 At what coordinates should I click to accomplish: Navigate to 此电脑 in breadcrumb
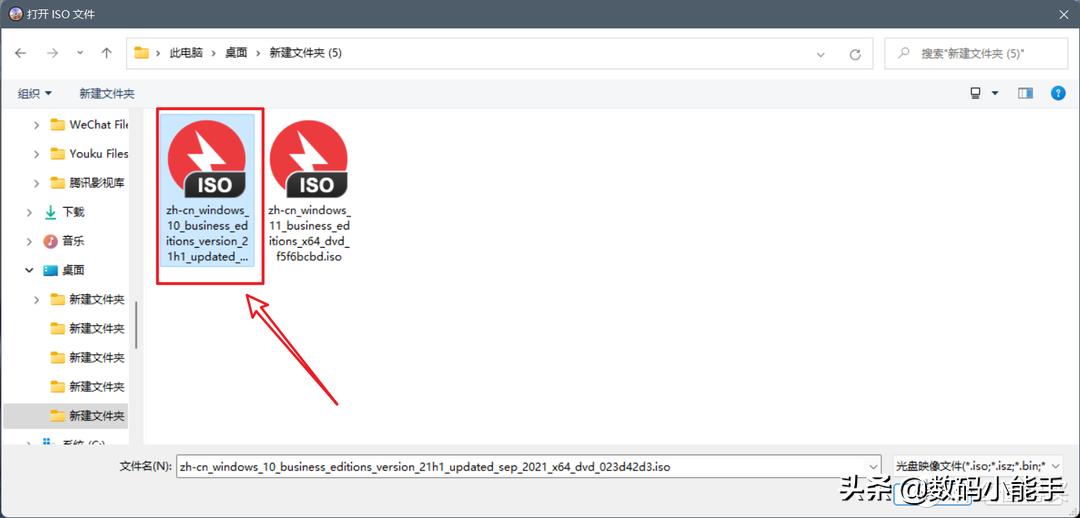[x=186, y=53]
